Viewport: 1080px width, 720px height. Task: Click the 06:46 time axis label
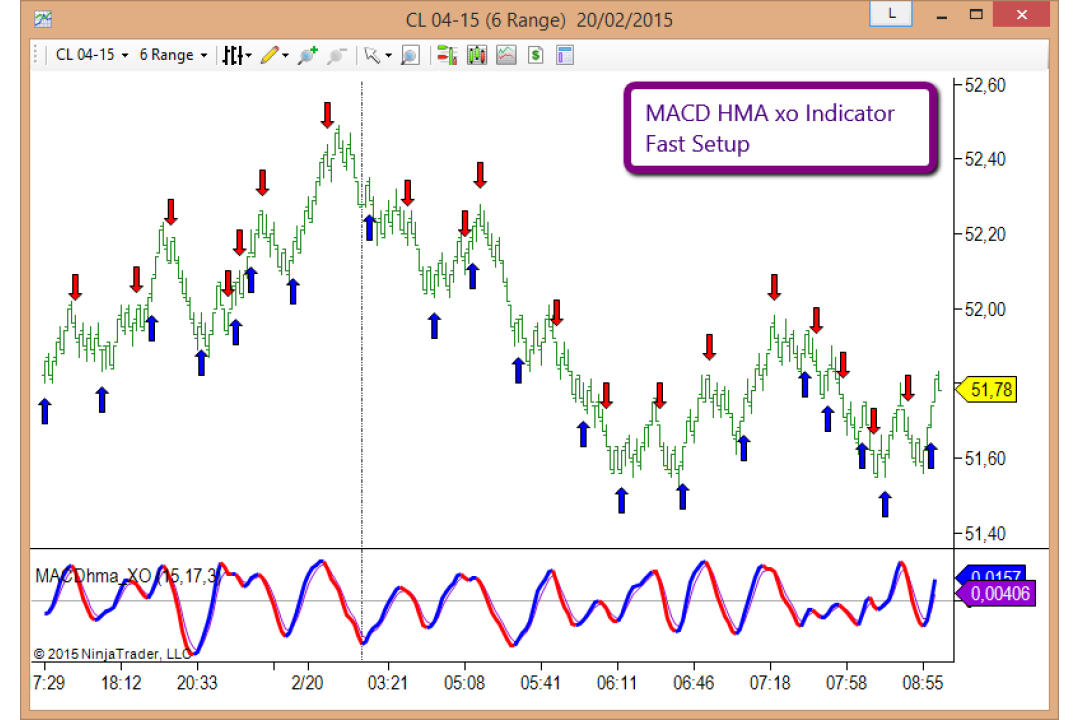(x=694, y=683)
